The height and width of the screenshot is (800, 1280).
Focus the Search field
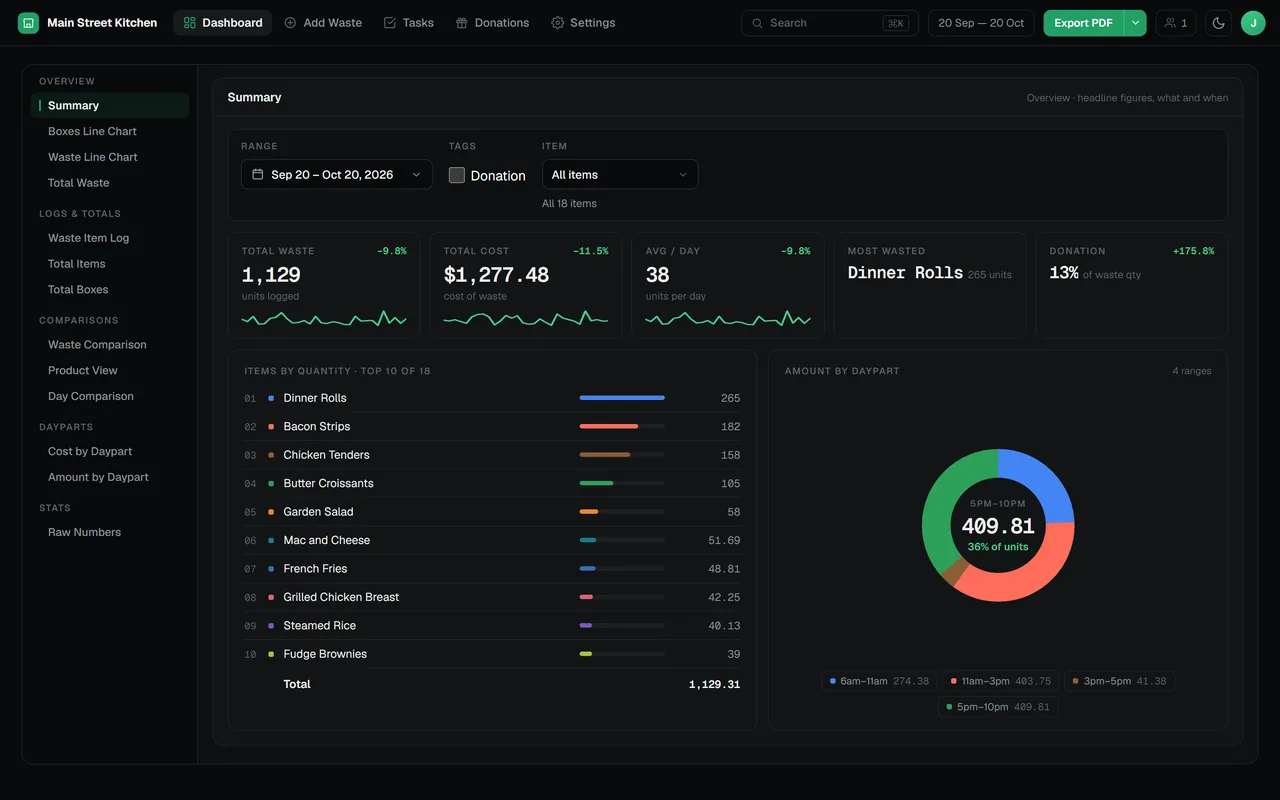click(x=830, y=23)
